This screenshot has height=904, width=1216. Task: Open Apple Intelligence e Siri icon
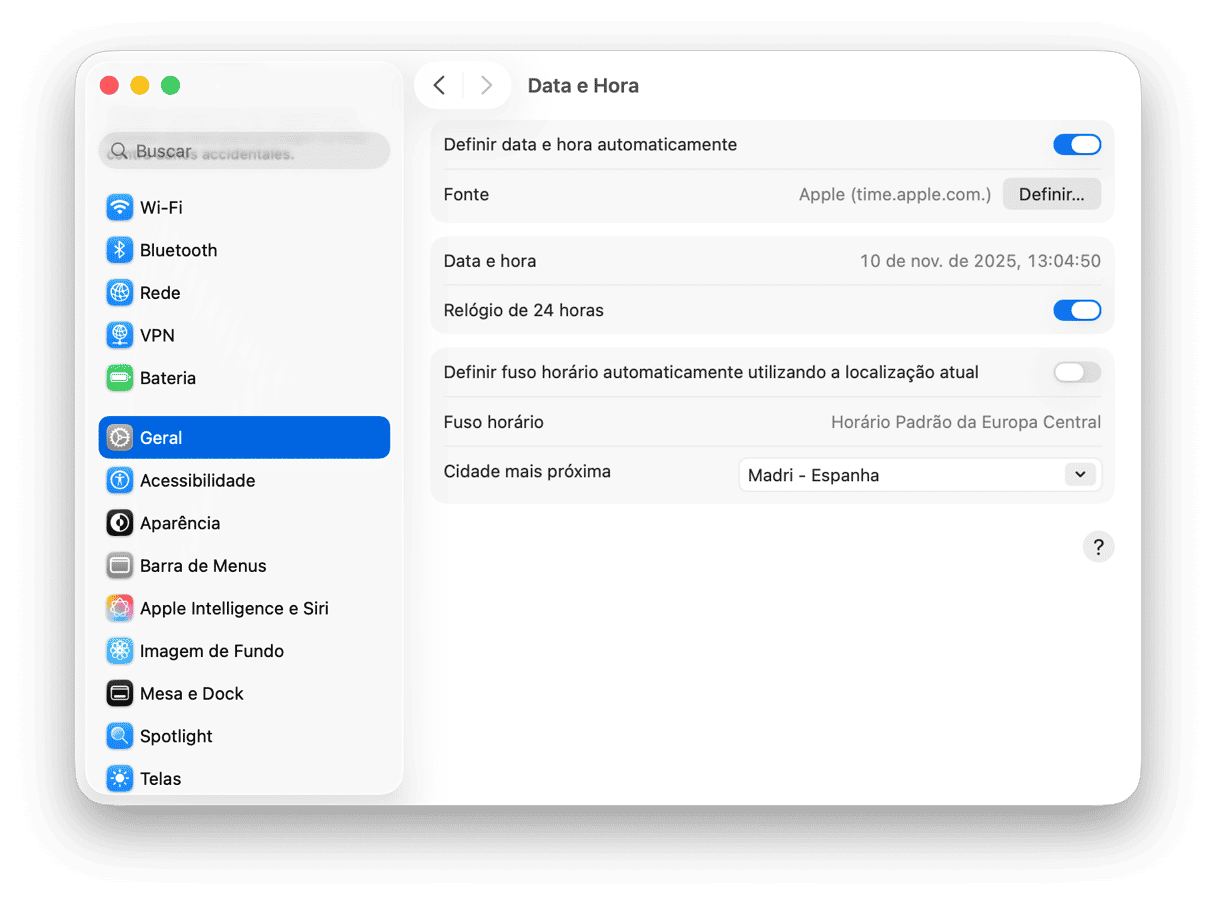(x=120, y=608)
